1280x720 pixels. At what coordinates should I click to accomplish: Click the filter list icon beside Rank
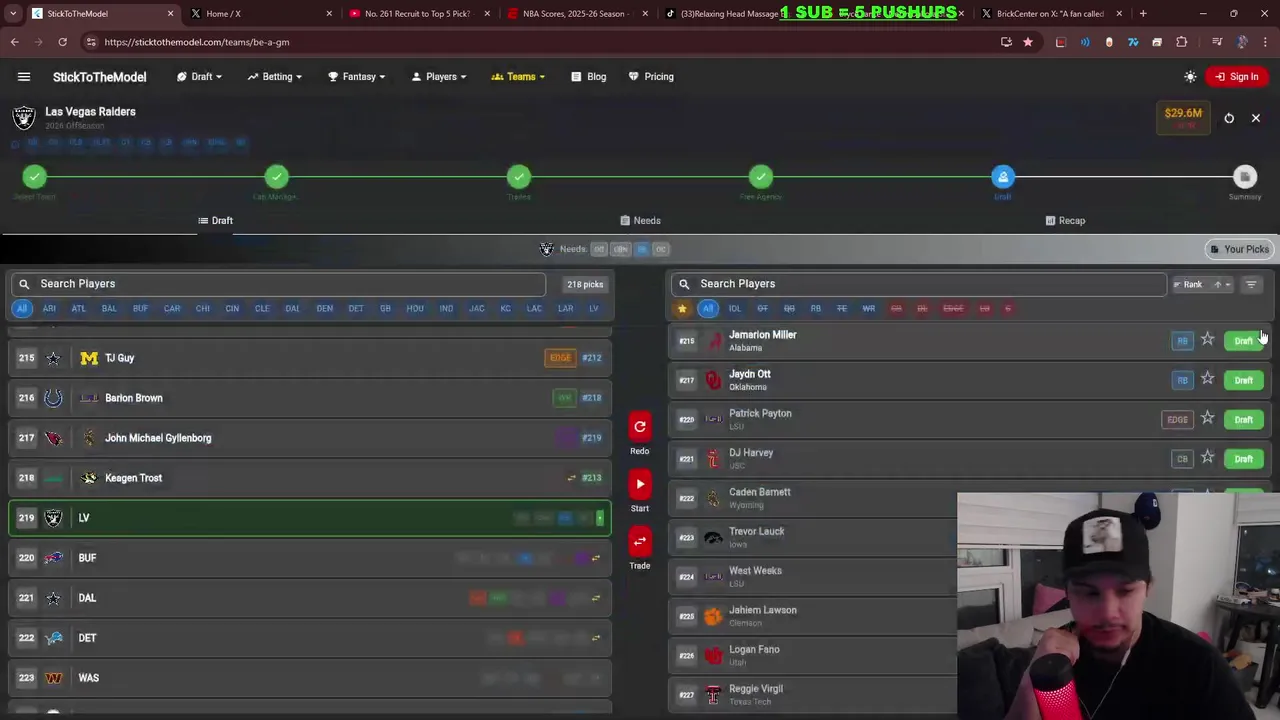point(1251,284)
